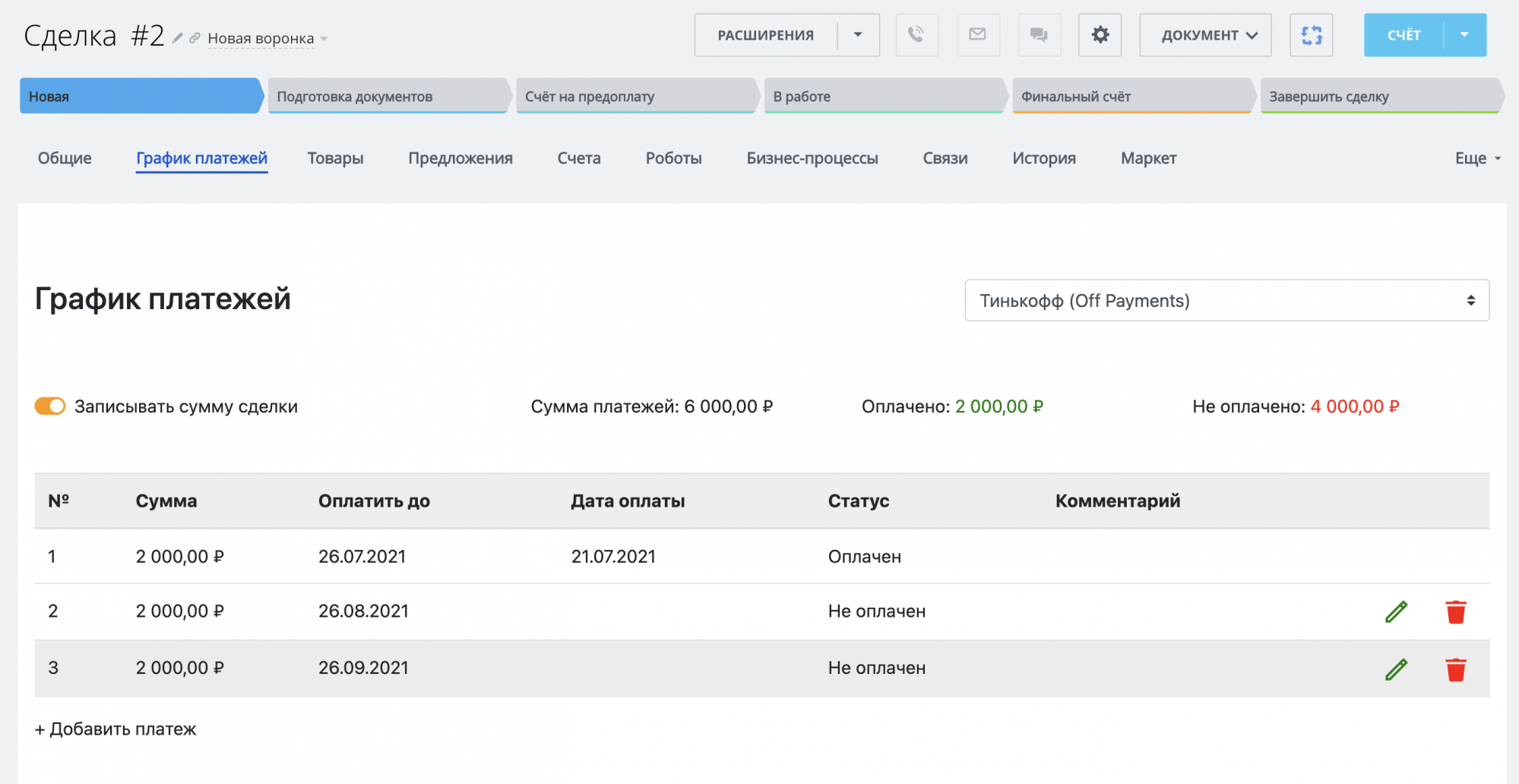Toggle Записывать сумму сделки switch

pyautogui.click(x=50, y=406)
